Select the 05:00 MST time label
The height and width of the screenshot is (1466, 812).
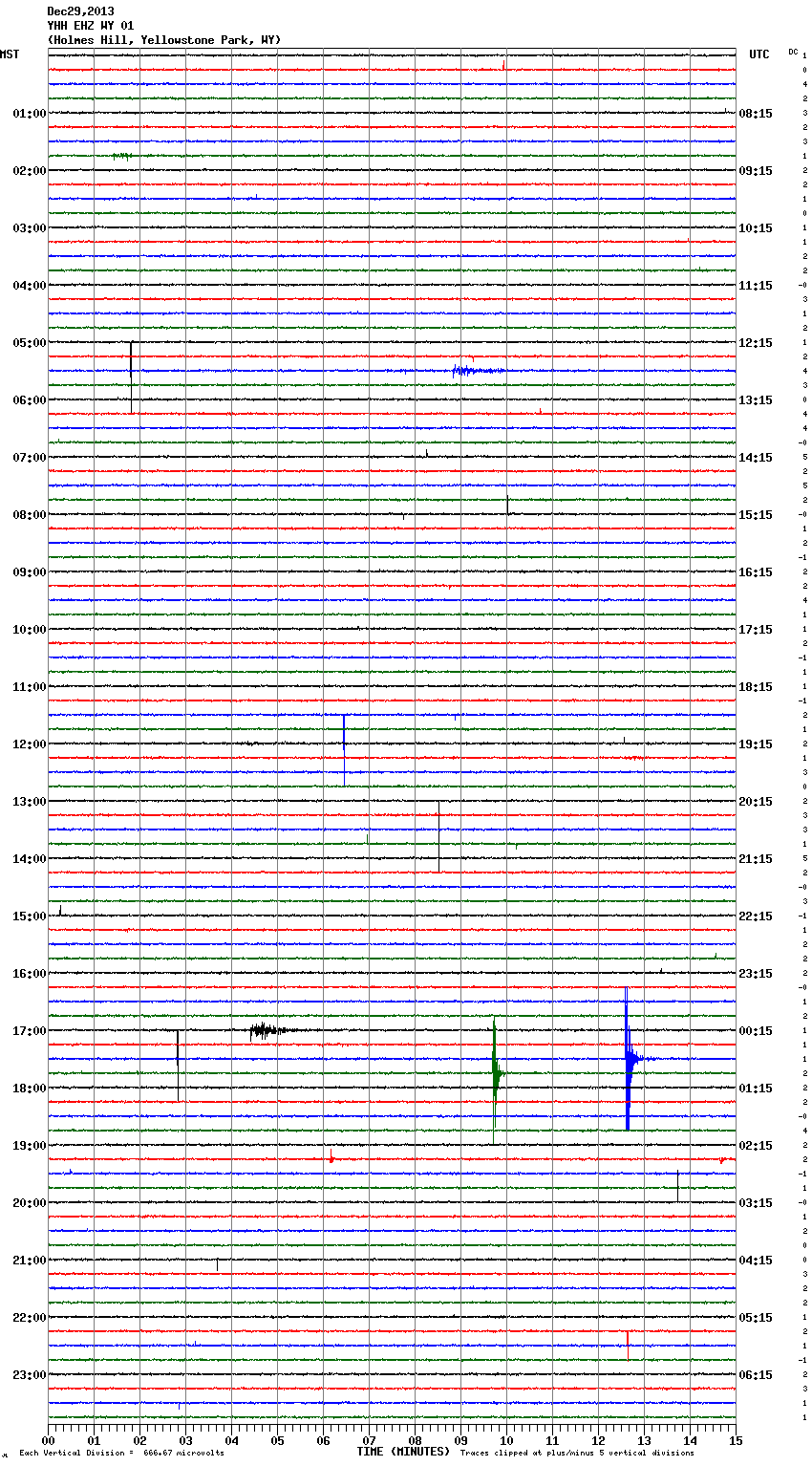click(30, 343)
